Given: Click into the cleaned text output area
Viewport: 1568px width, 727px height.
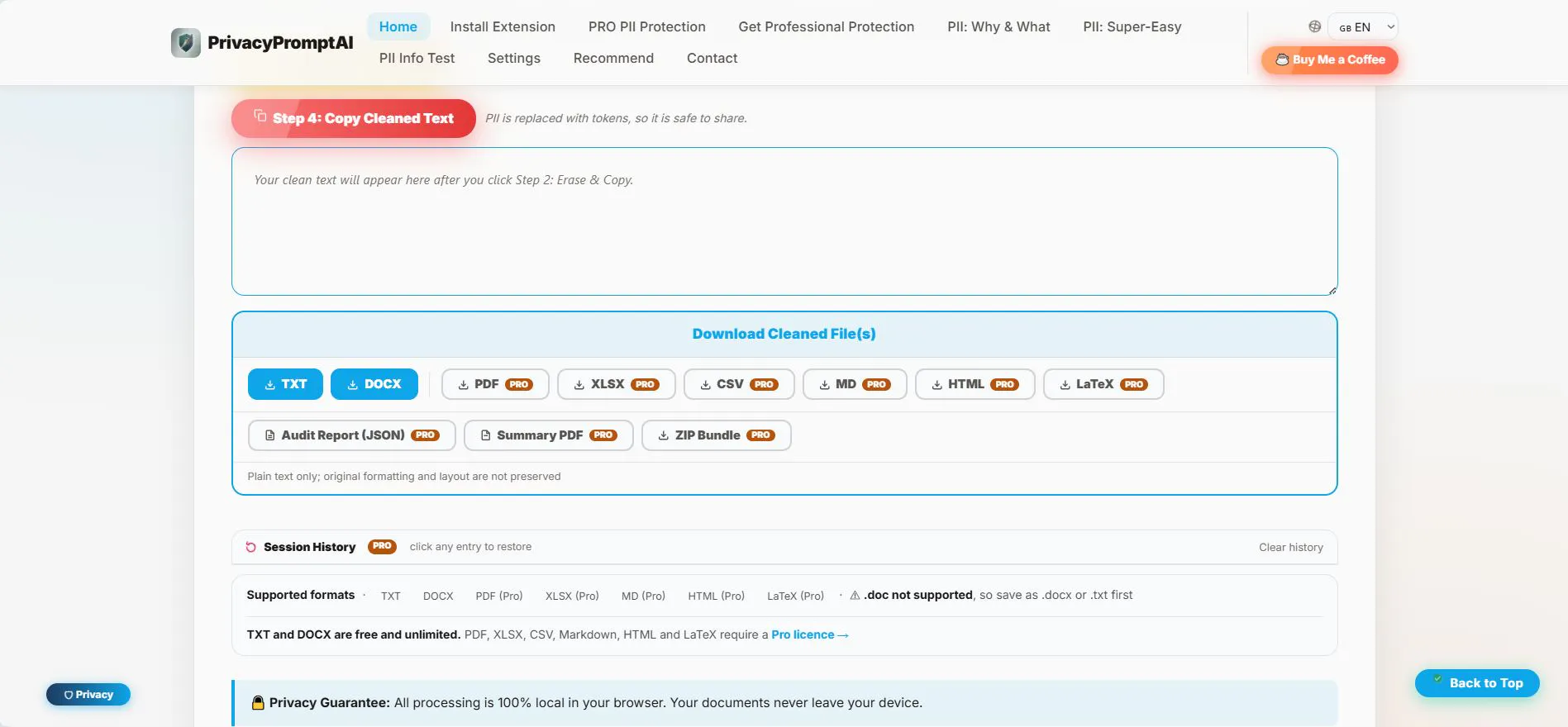Looking at the screenshot, I should tap(784, 221).
